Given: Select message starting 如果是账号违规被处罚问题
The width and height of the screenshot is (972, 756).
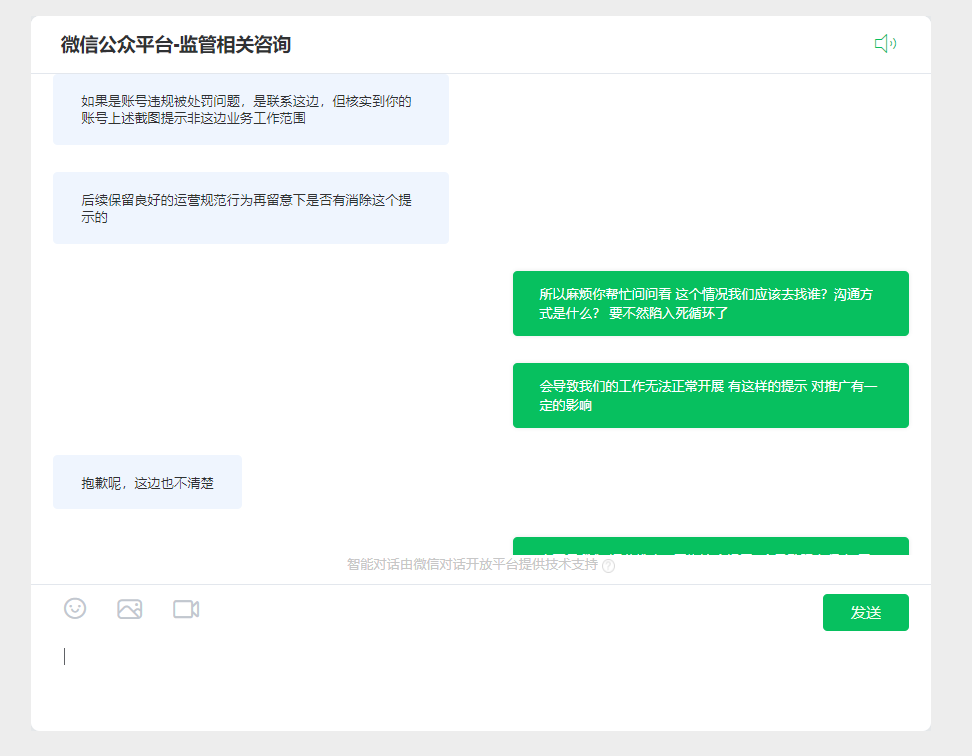Looking at the screenshot, I should click(250, 110).
